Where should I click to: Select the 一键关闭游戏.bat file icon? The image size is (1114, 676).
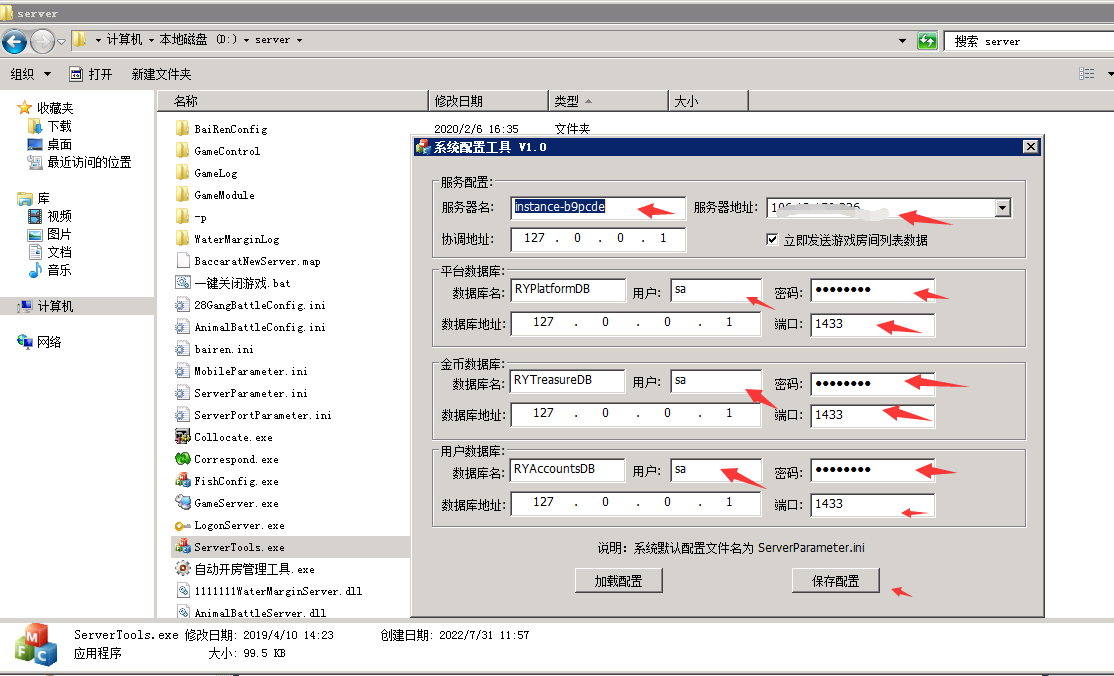click(x=183, y=283)
